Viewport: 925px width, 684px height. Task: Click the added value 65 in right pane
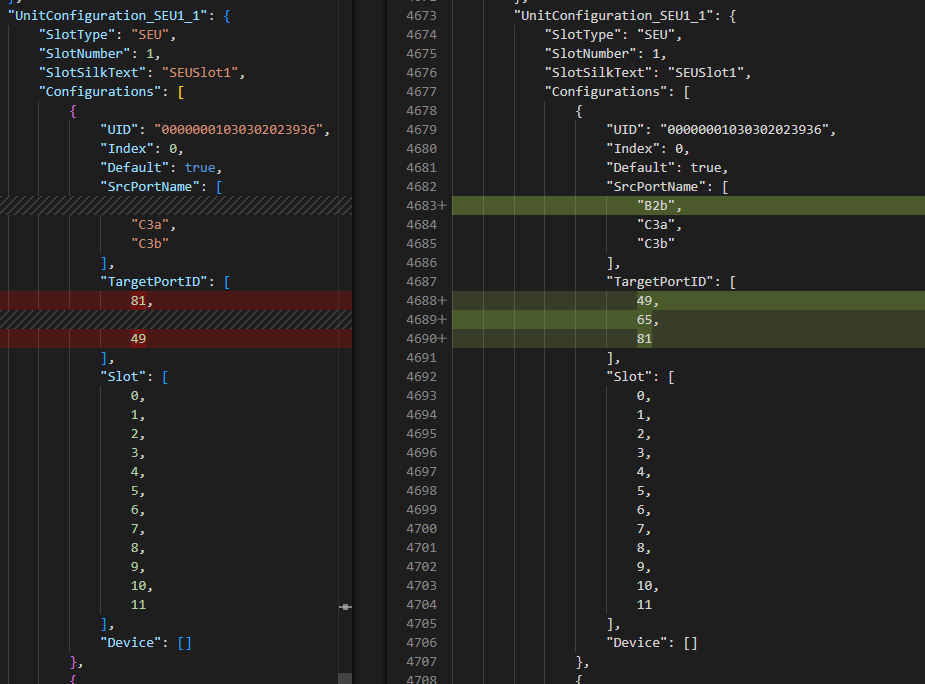647,320
